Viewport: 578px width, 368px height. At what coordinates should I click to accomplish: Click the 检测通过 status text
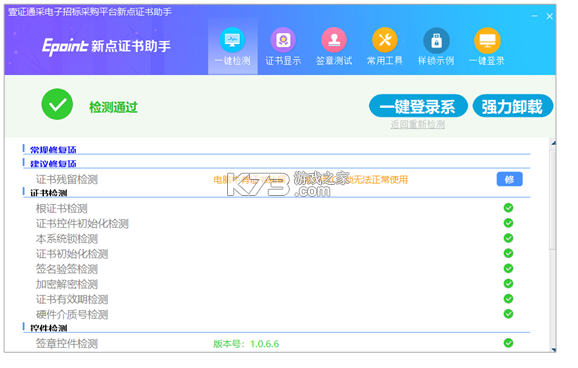(113, 107)
